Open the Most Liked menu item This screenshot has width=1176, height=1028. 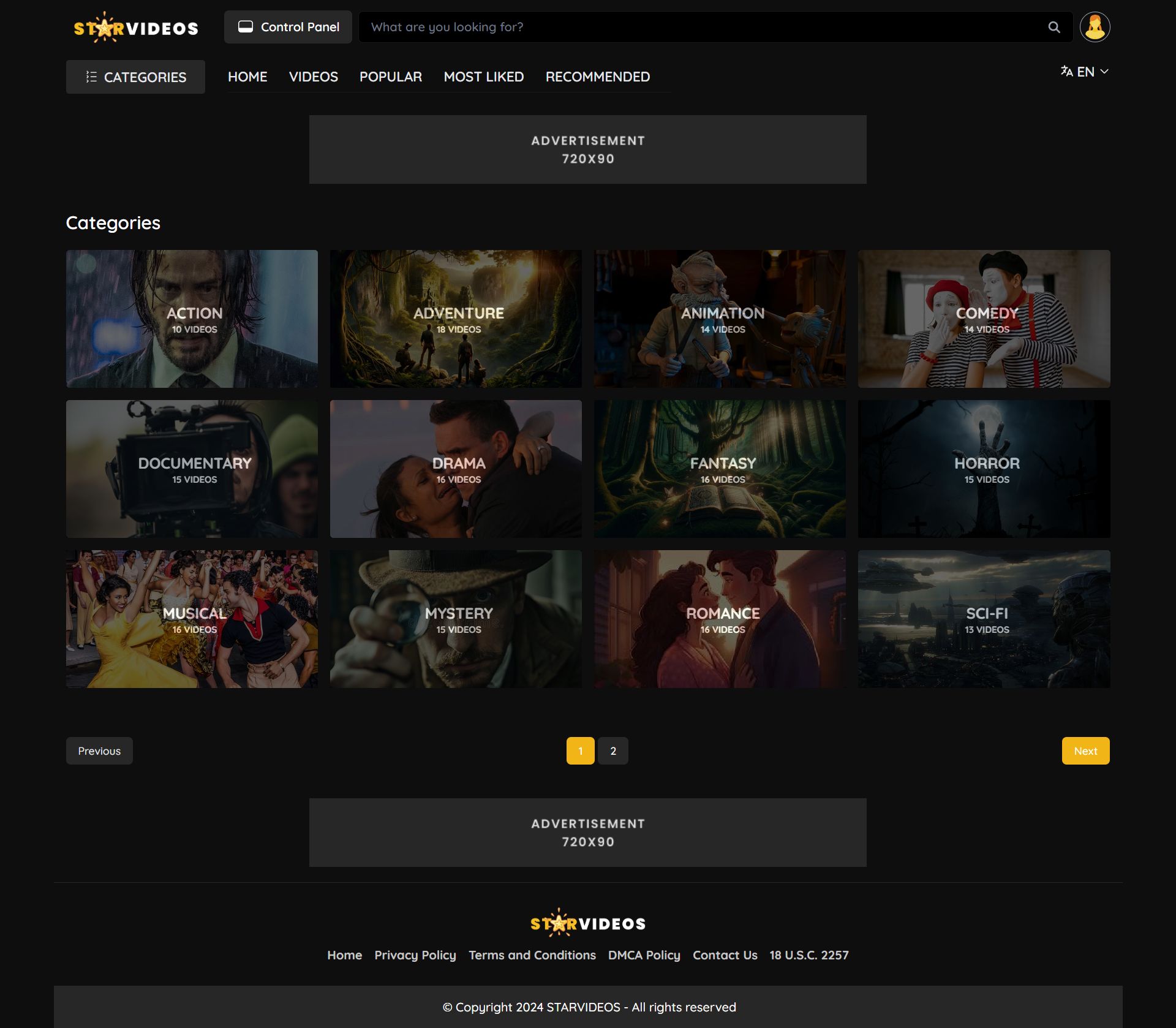click(x=483, y=77)
